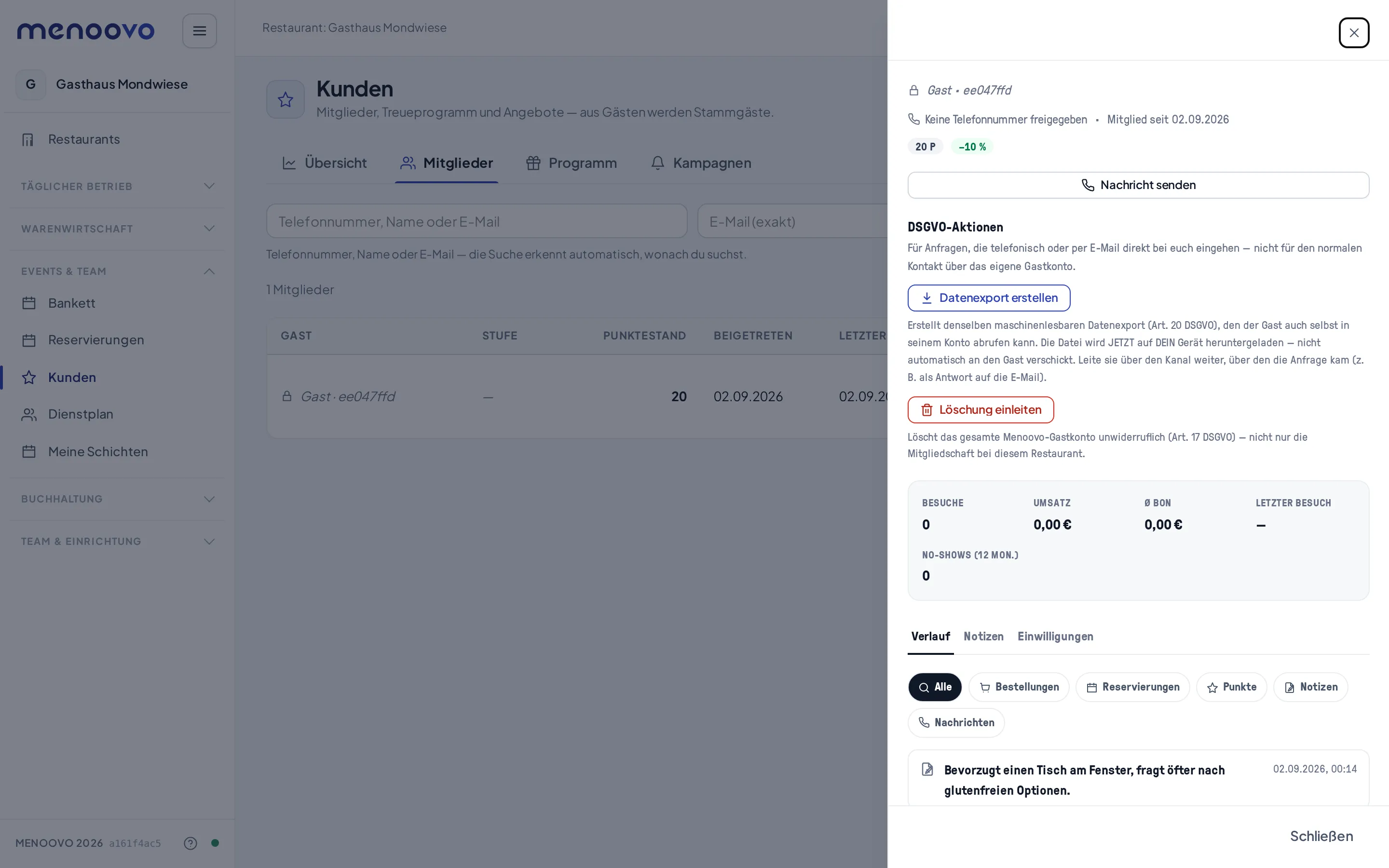Click Datenexport erstellen
The image size is (1389, 868).
click(988, 298)
